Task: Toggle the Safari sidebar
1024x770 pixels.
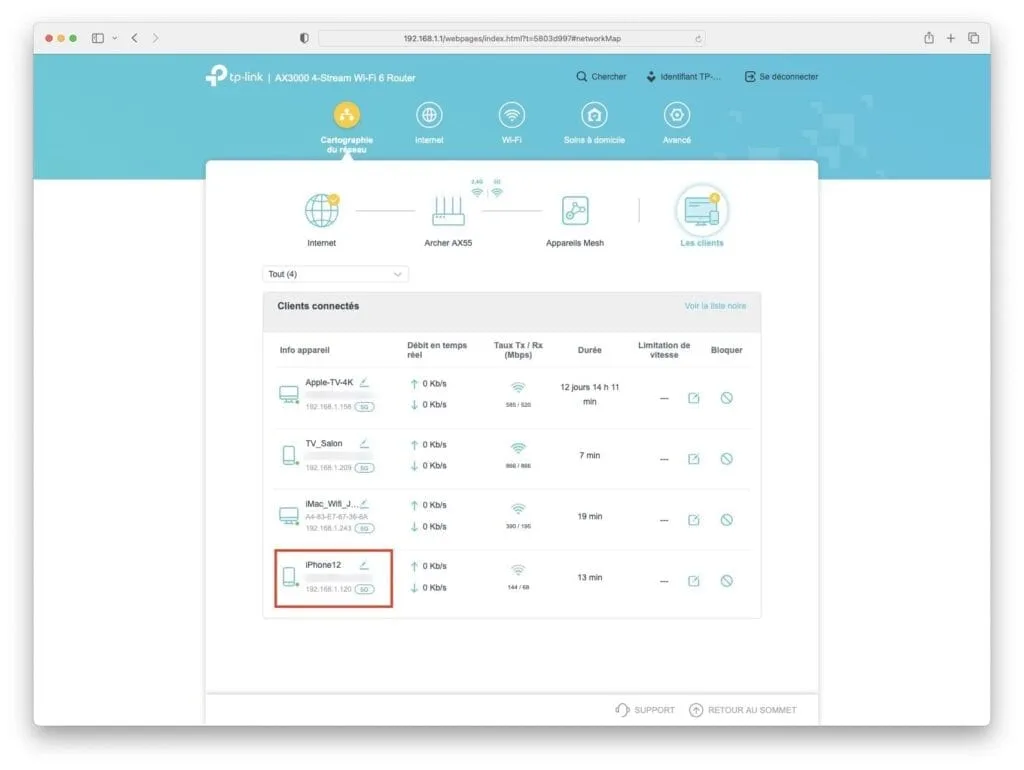Action: (98, 39)
